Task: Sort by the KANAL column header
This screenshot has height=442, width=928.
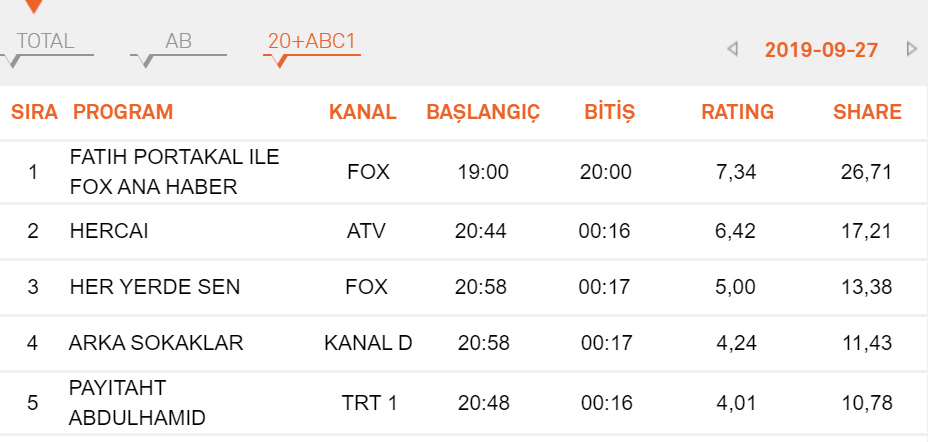Action: [362, 112]
